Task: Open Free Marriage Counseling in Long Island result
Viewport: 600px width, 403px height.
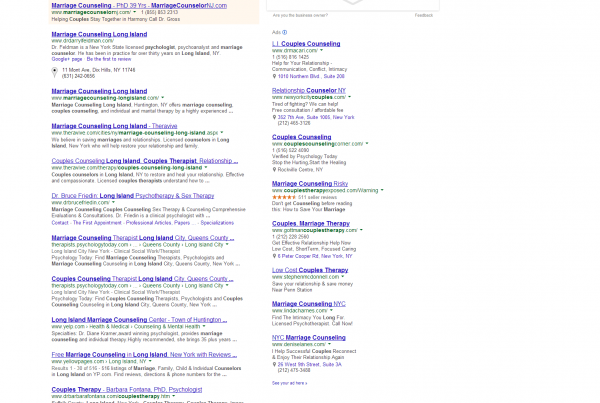Action: 144,354
